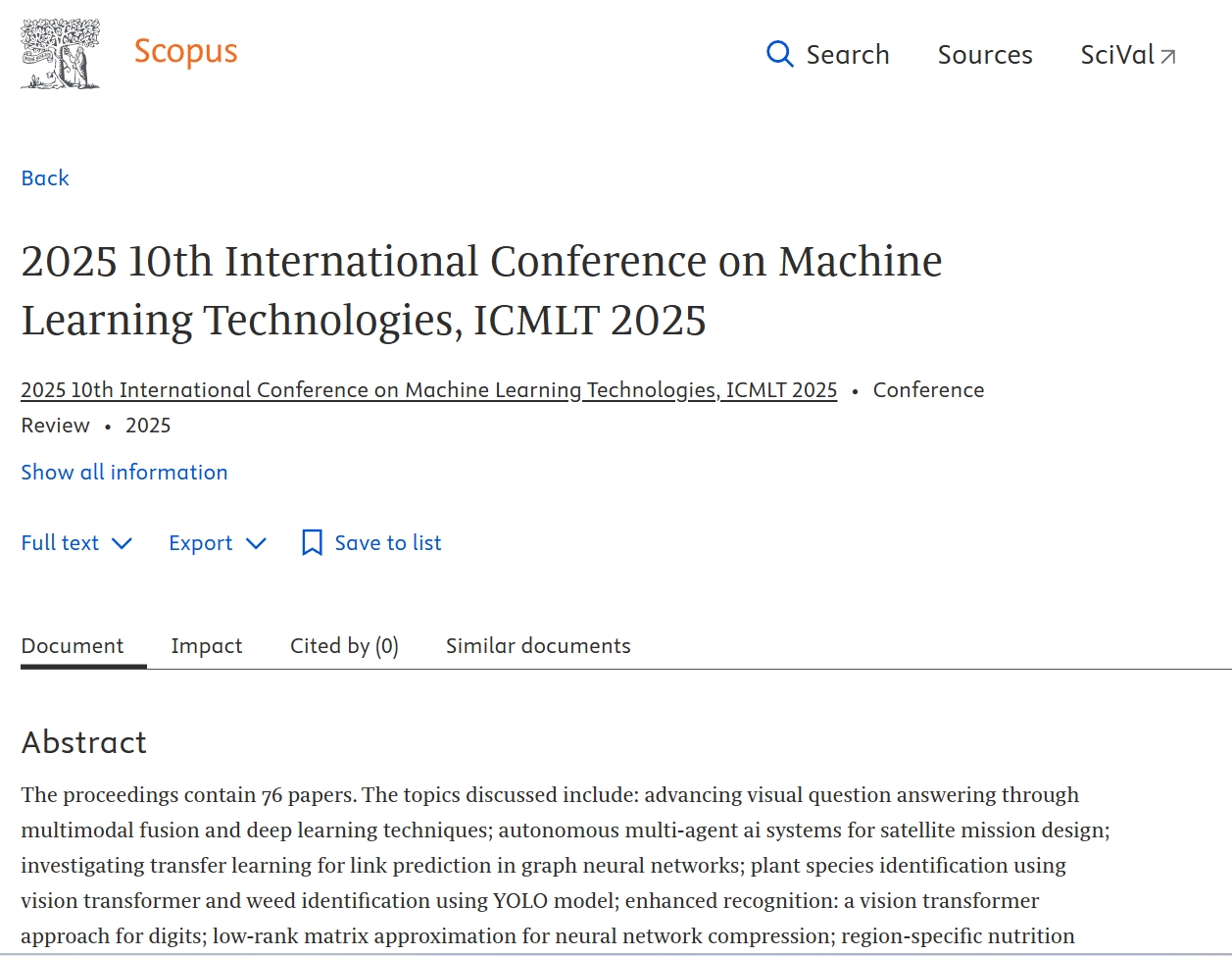This screenshot has height=956, width=1232.
Task: View the Cited by (0) tab
Action: tap(344, 646)
